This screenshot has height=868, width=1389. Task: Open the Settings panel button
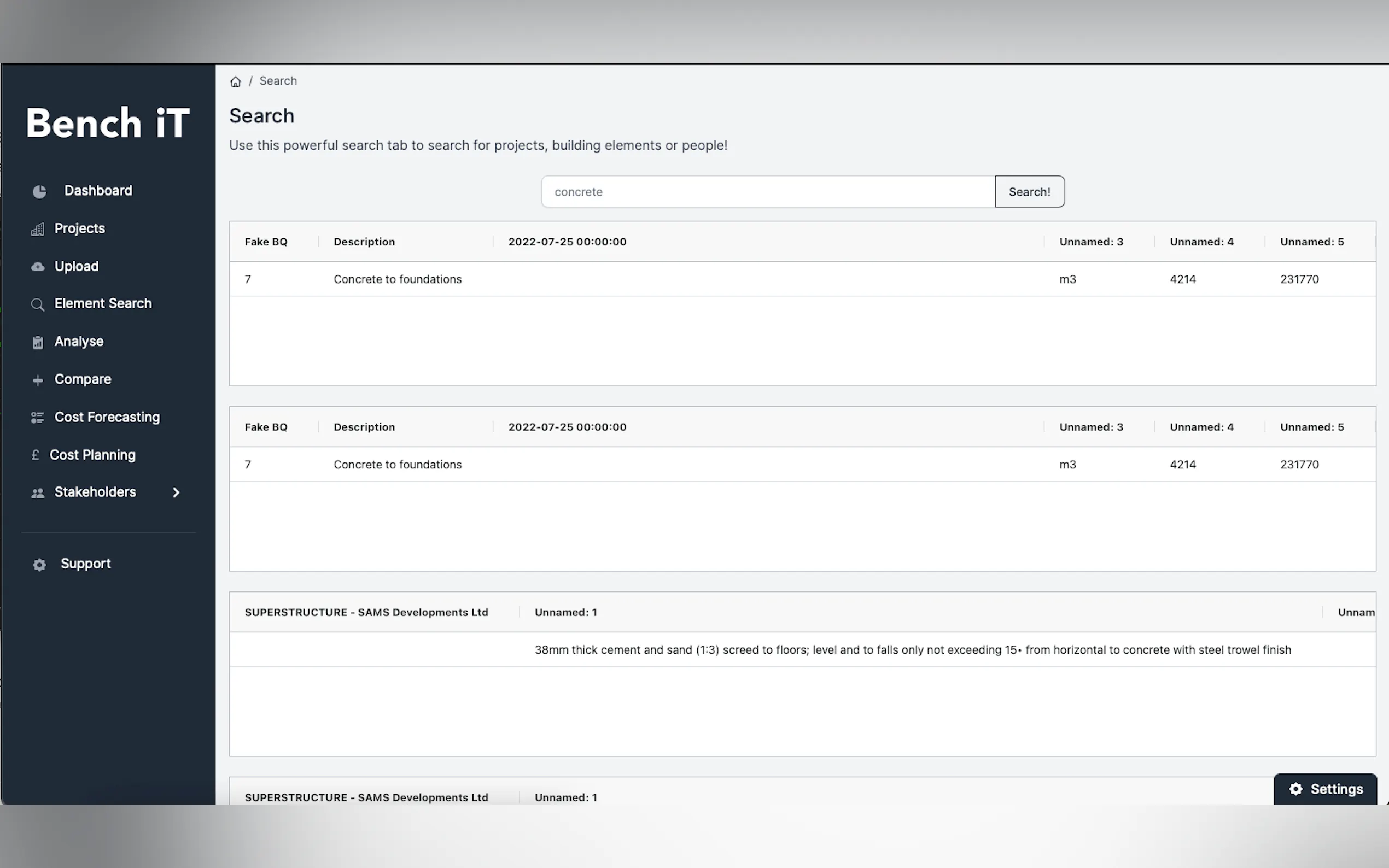click(x=1324, y=789)
